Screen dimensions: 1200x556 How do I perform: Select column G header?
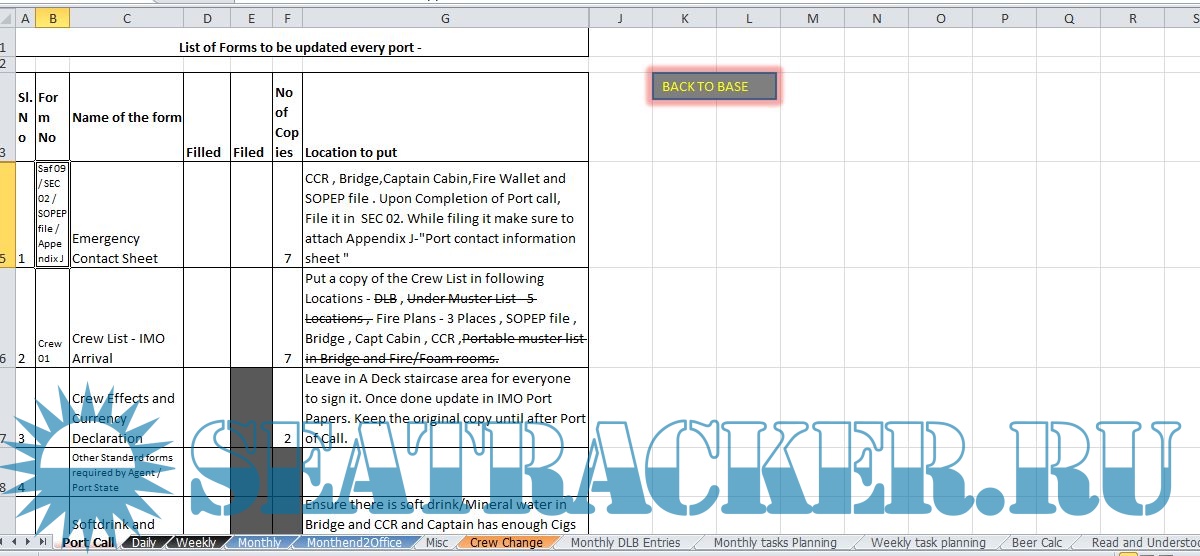(445, 18)
